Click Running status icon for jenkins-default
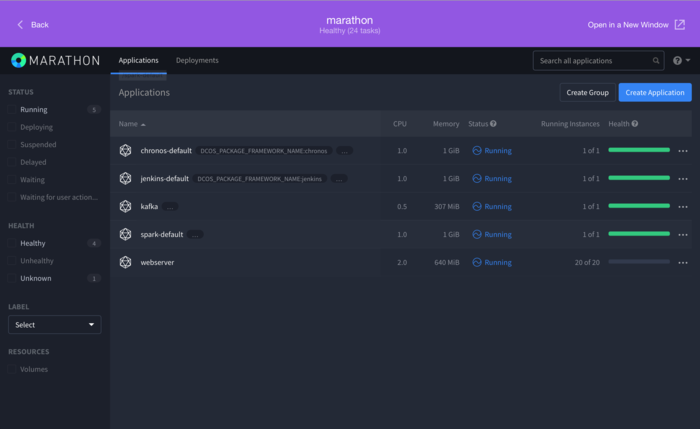The height and width of the screenshot is (429, 700). point(477,179)
